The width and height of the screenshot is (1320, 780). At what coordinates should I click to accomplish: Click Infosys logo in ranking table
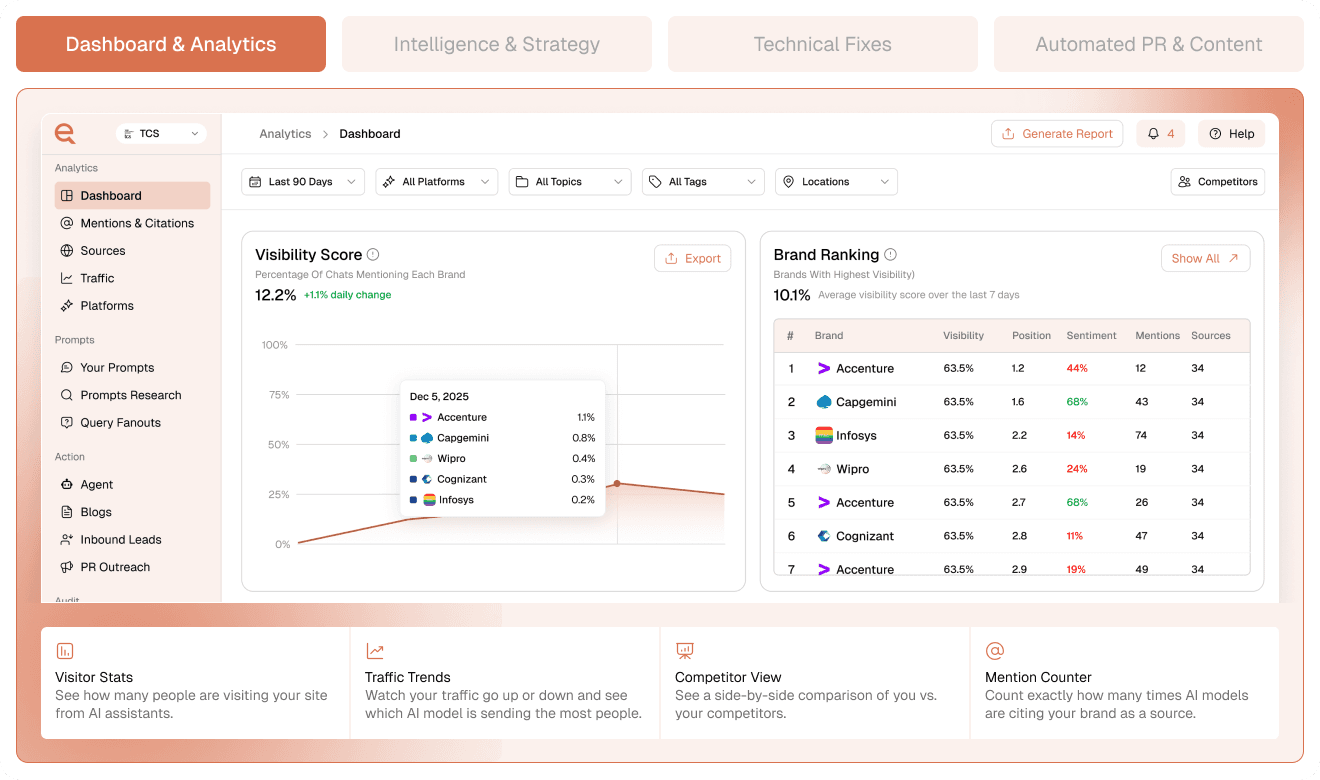(824, 436)
